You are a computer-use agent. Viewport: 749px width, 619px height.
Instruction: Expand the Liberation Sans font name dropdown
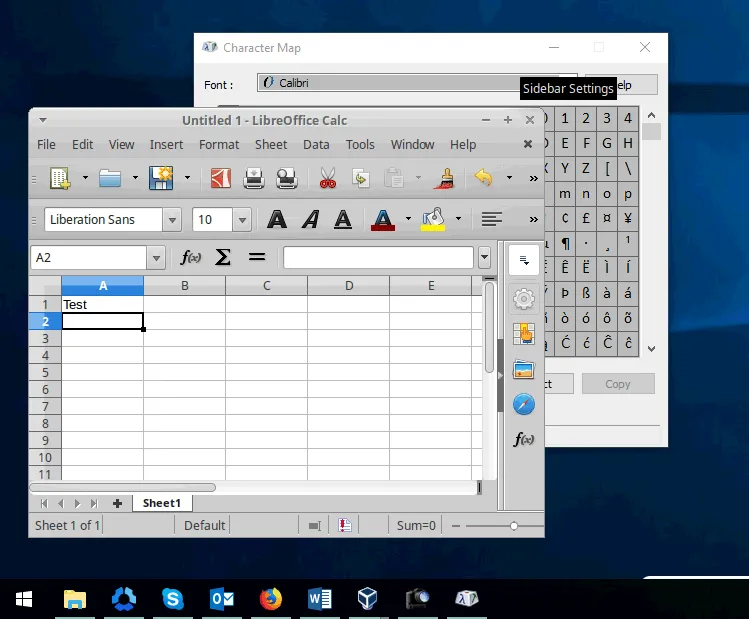point(173,220)
